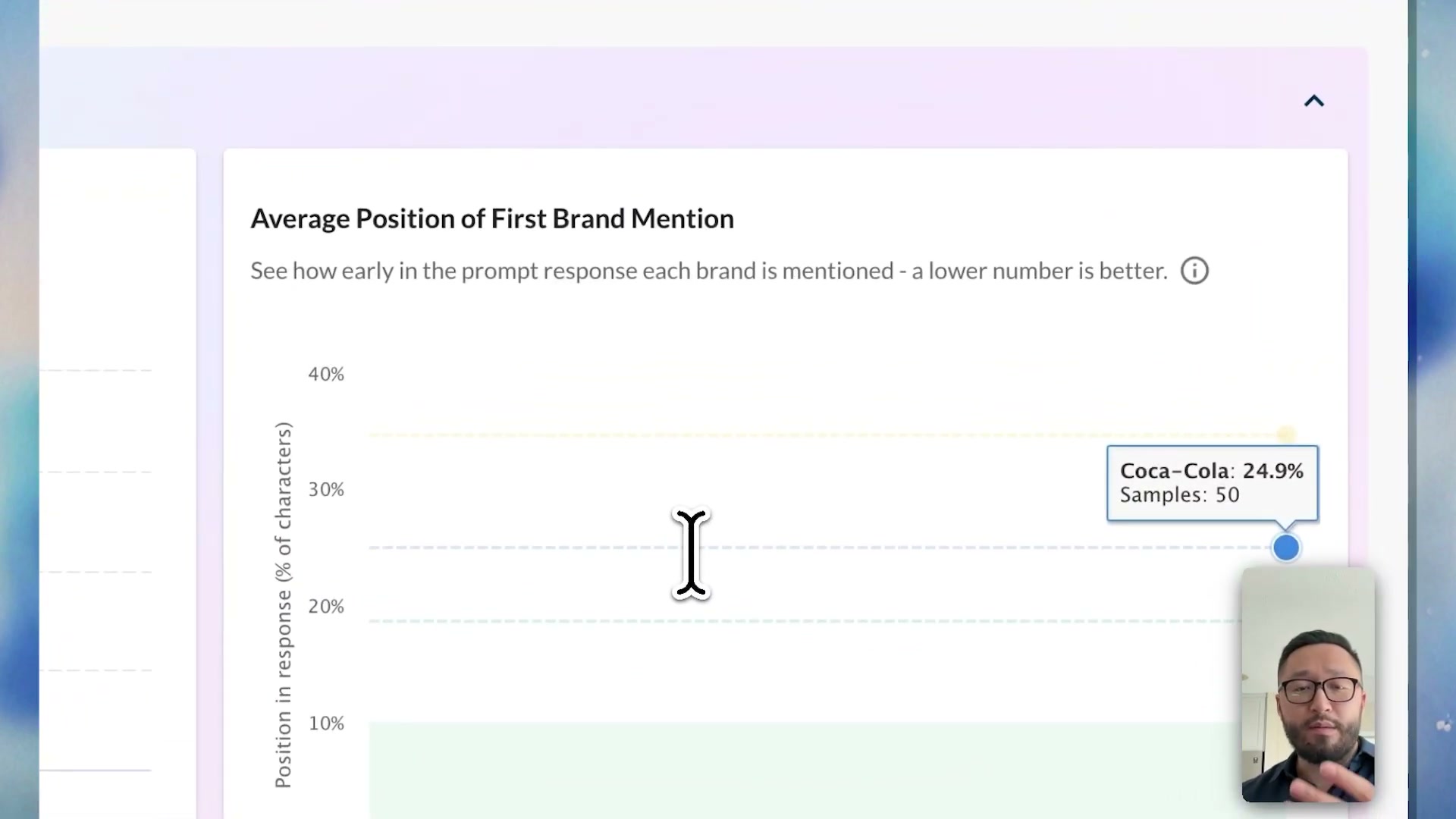The height and width of the screenshot is (819, 1456).
Task: Click the dashed gridline through the Coca-Cola point
Action: 758,547
